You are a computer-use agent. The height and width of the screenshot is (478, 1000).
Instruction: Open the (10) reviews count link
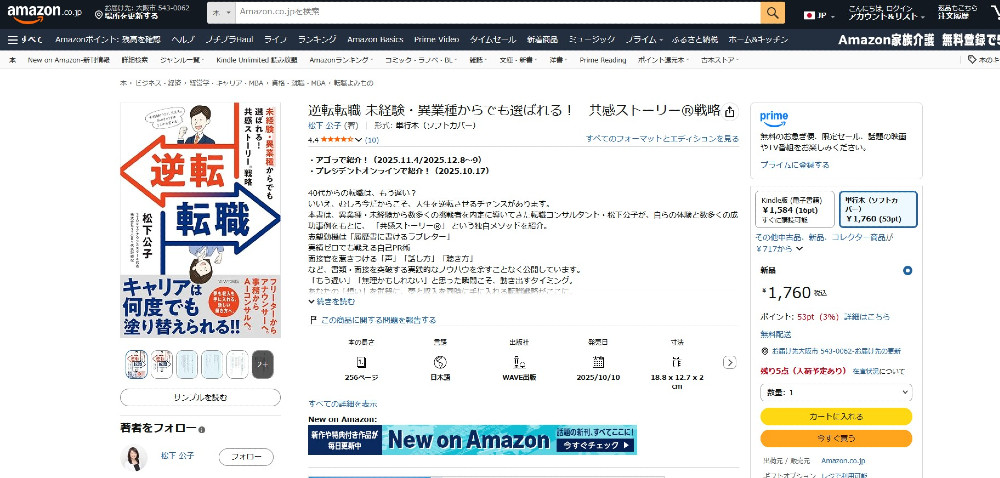point(371,139)
